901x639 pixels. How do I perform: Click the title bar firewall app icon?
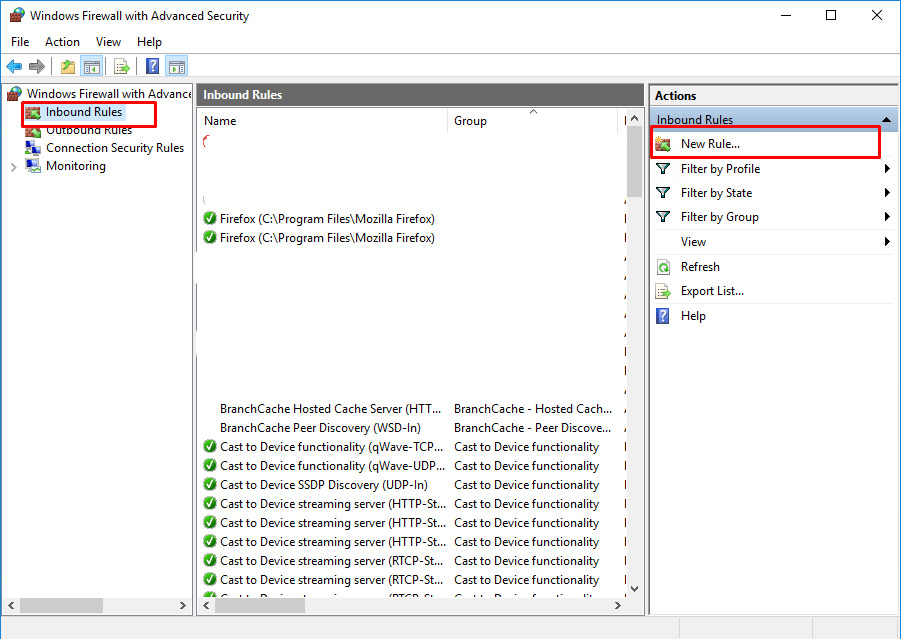(x=17, y=16)
